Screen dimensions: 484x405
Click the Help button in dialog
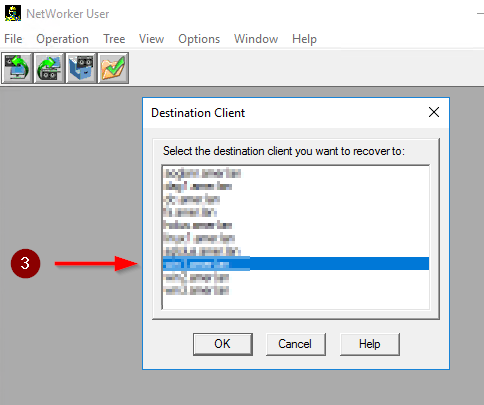tap(369, 344)
